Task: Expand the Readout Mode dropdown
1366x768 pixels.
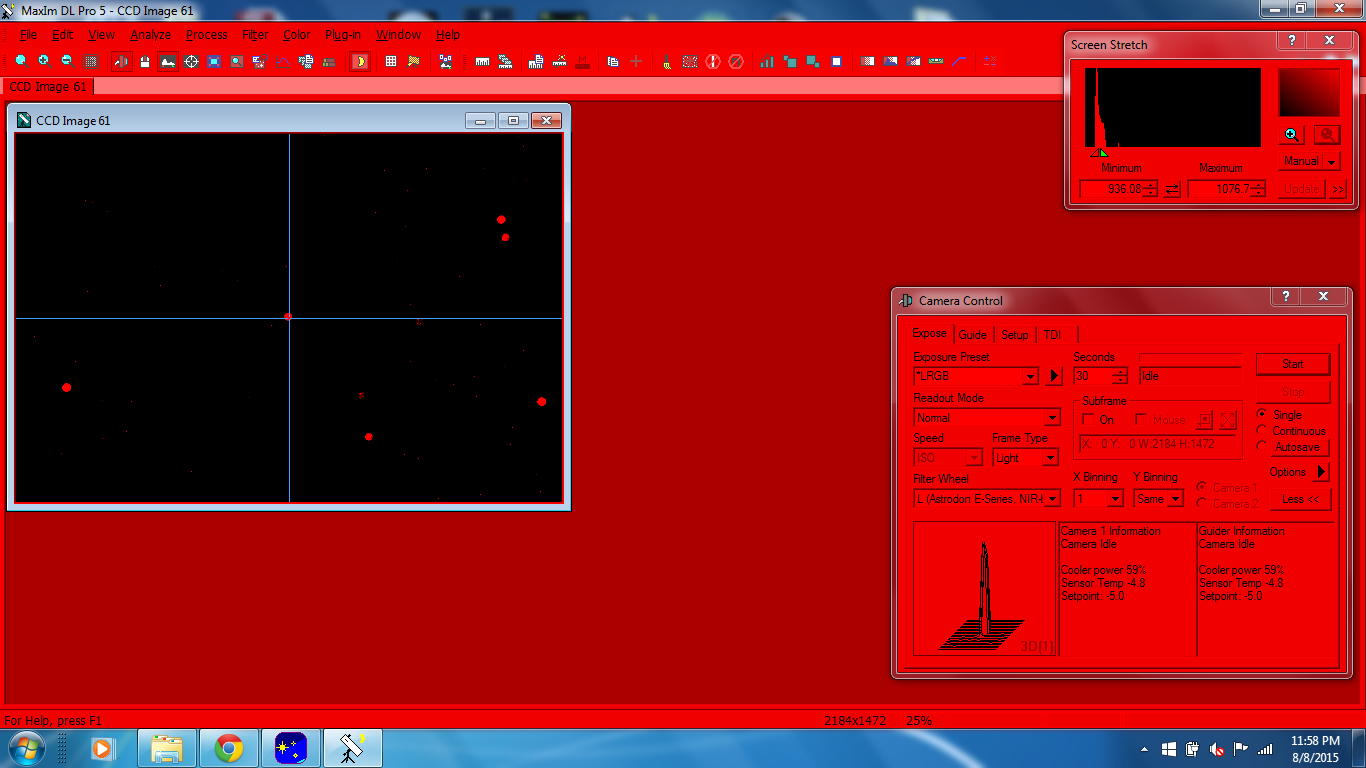Action: click(1052, 418)
